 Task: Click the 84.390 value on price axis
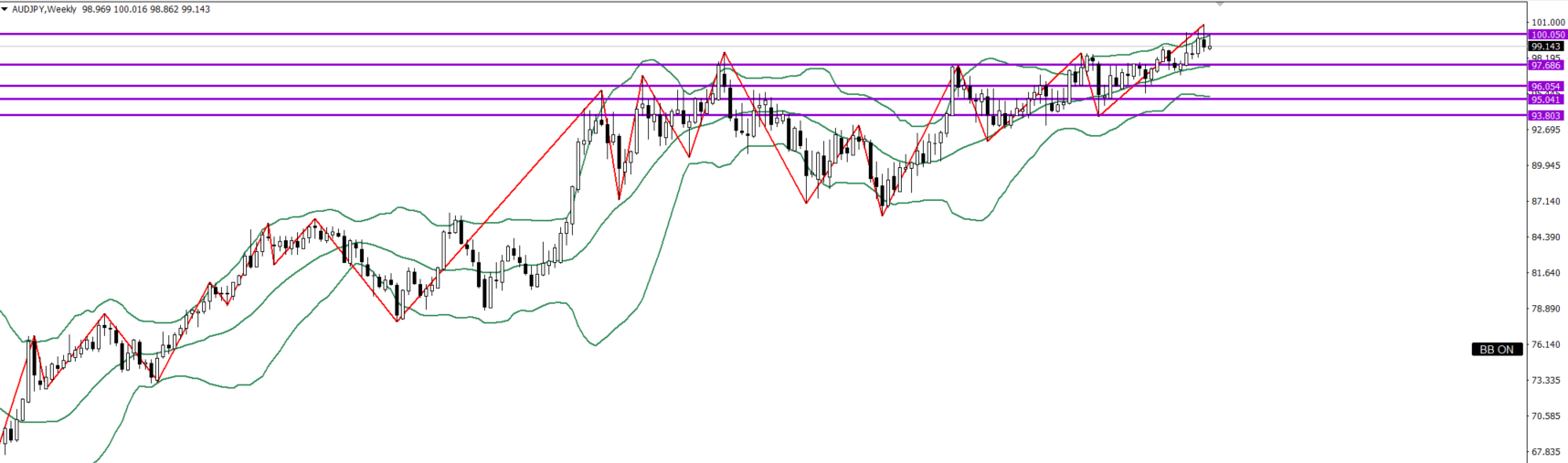[x=1546, y=237]
